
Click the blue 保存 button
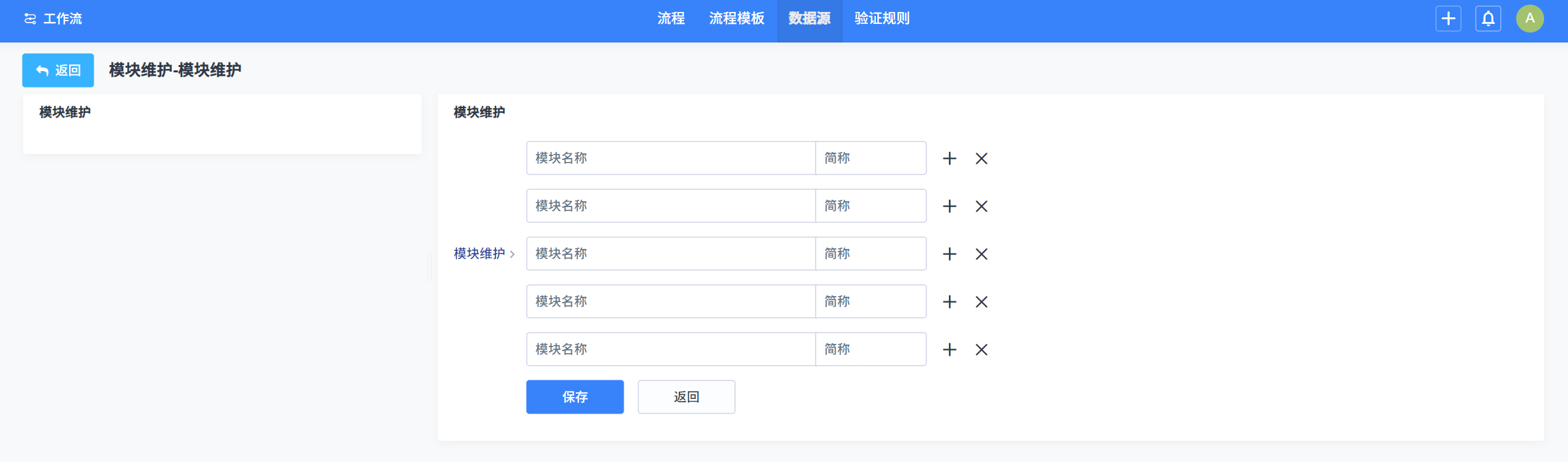coord(574,397)
